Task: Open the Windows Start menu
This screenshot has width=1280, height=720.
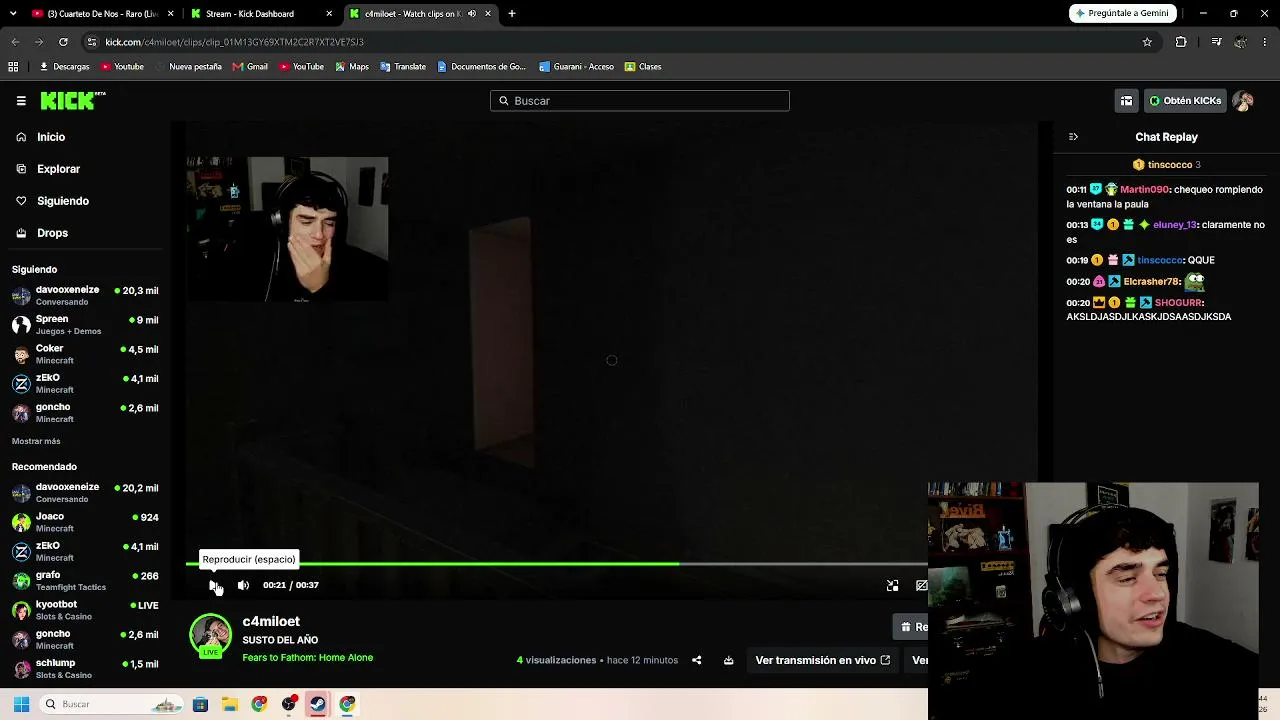Action: coord(21,704)
